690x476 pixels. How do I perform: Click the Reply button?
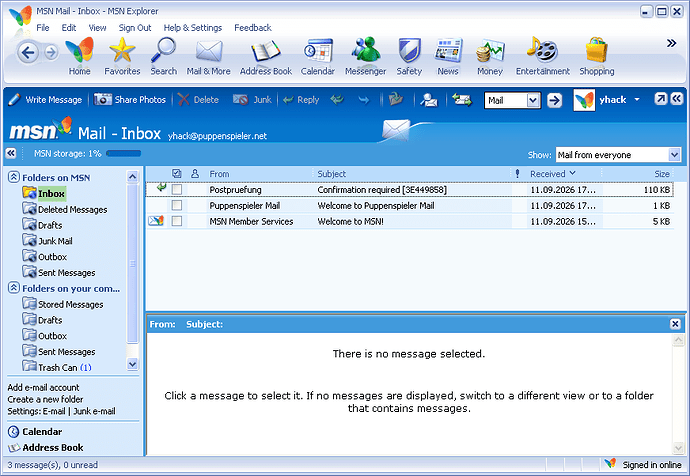click(x=301, y=100)
